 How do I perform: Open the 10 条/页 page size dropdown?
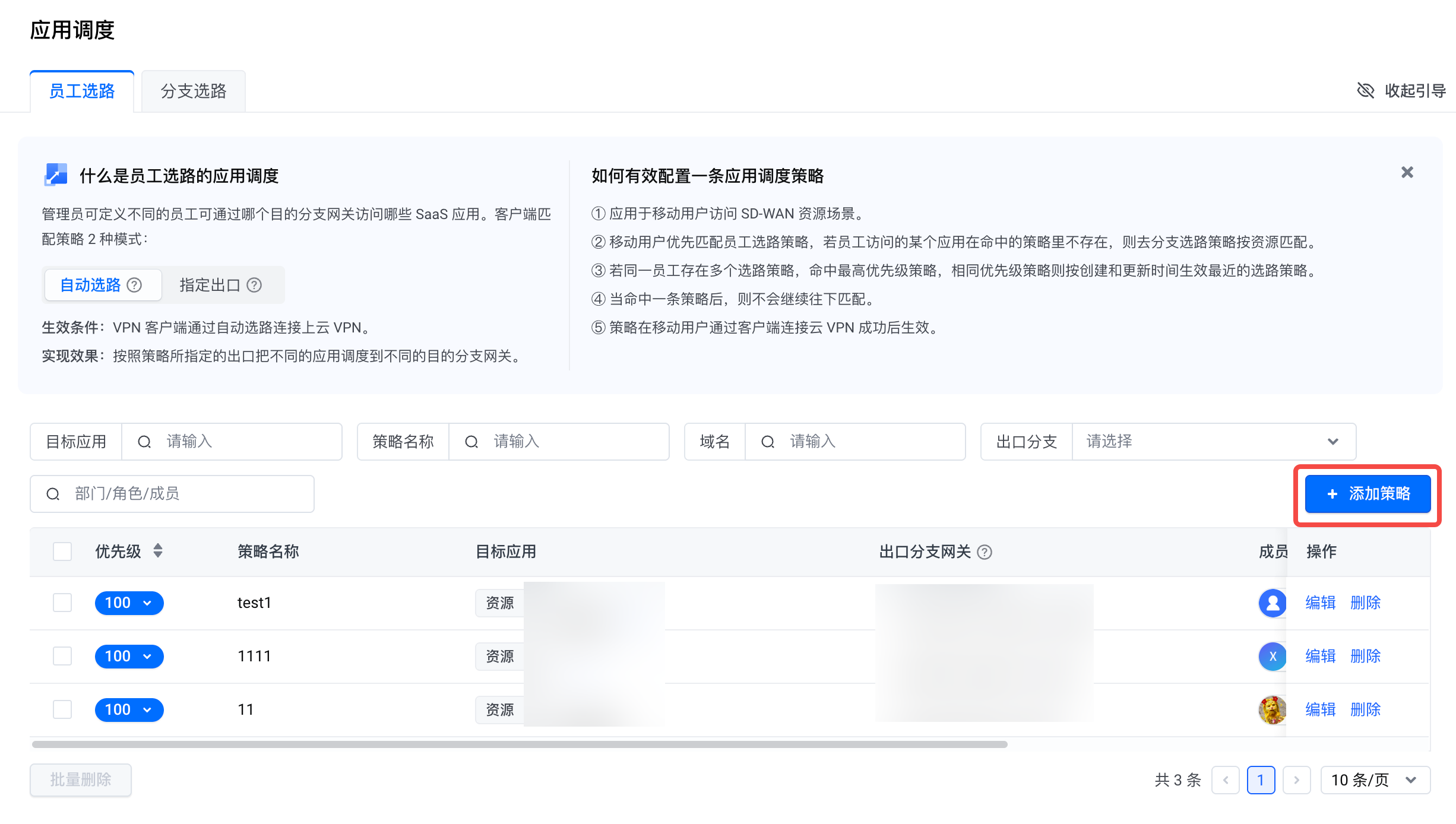pos(1375,779)
